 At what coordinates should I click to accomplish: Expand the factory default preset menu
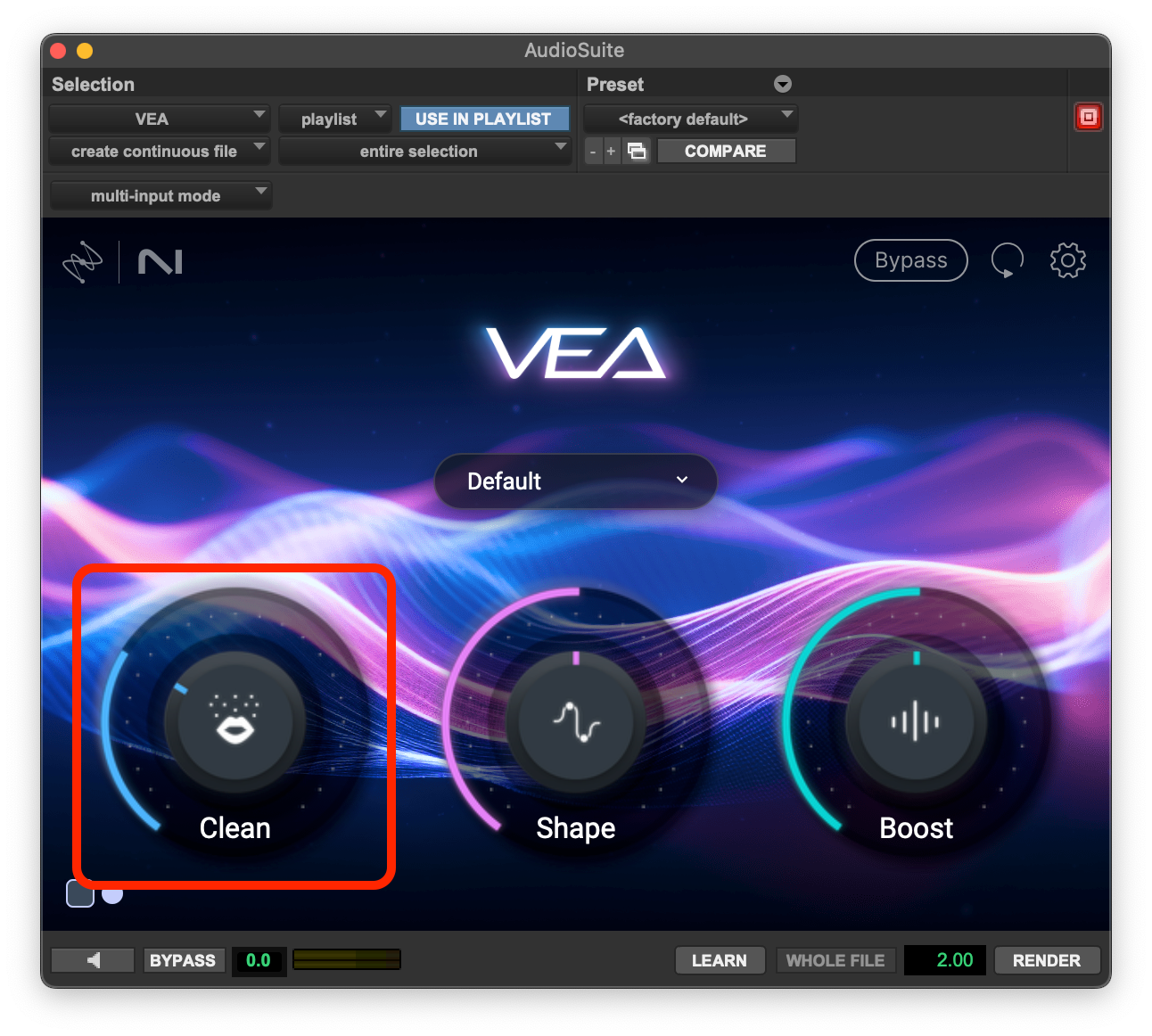(690, 119)
